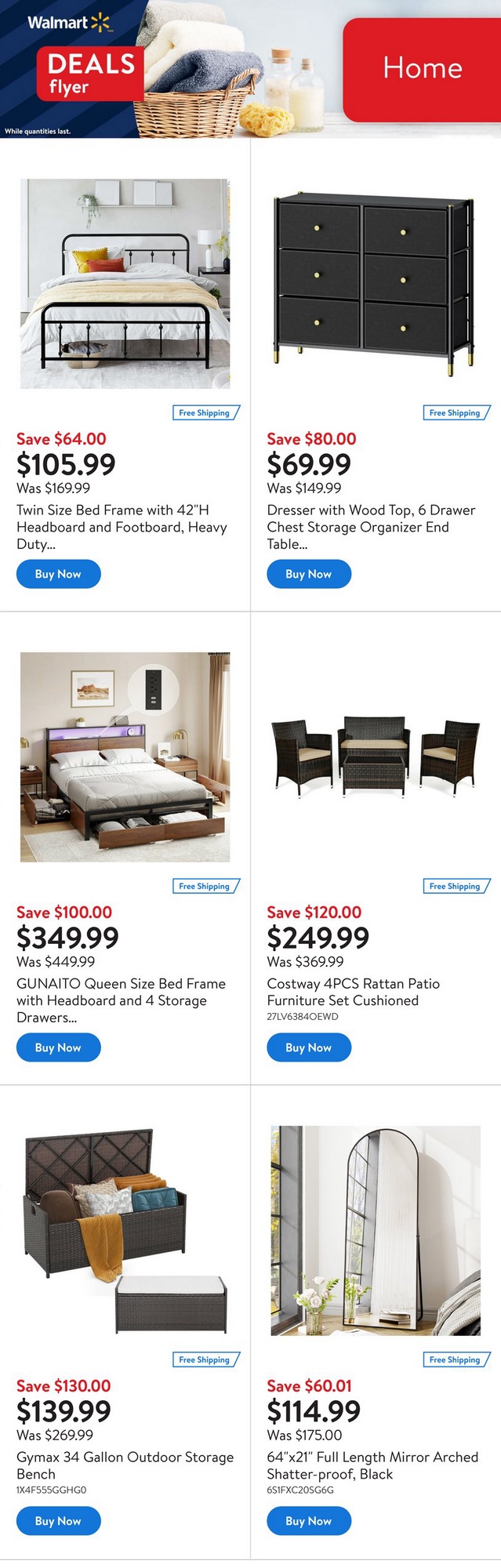This screenshot has width=501, height=1568.
Task: Click the Deals flyer badge
Action: pos(90,74)
